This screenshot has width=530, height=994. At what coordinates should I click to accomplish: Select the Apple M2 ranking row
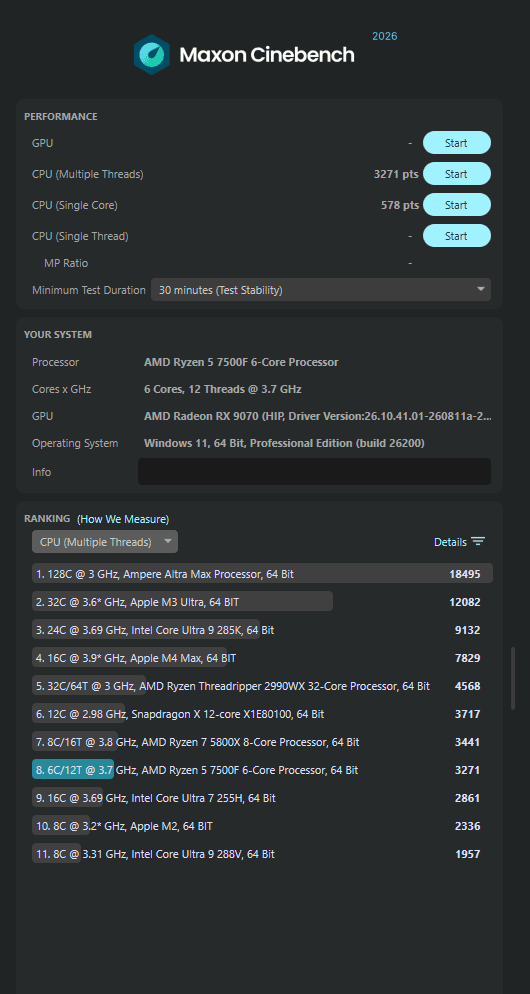tap(262, 826)
